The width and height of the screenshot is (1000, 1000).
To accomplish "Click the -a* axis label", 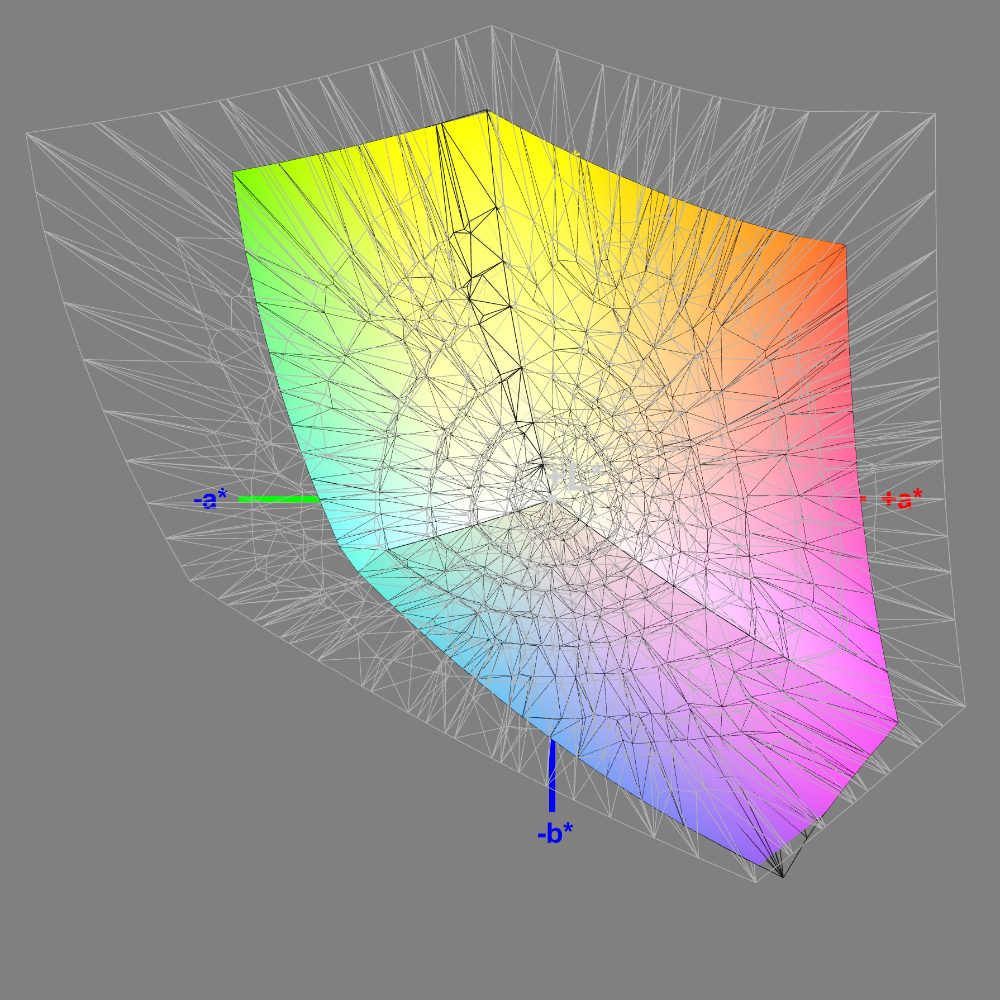I will [x=210, y=500].
